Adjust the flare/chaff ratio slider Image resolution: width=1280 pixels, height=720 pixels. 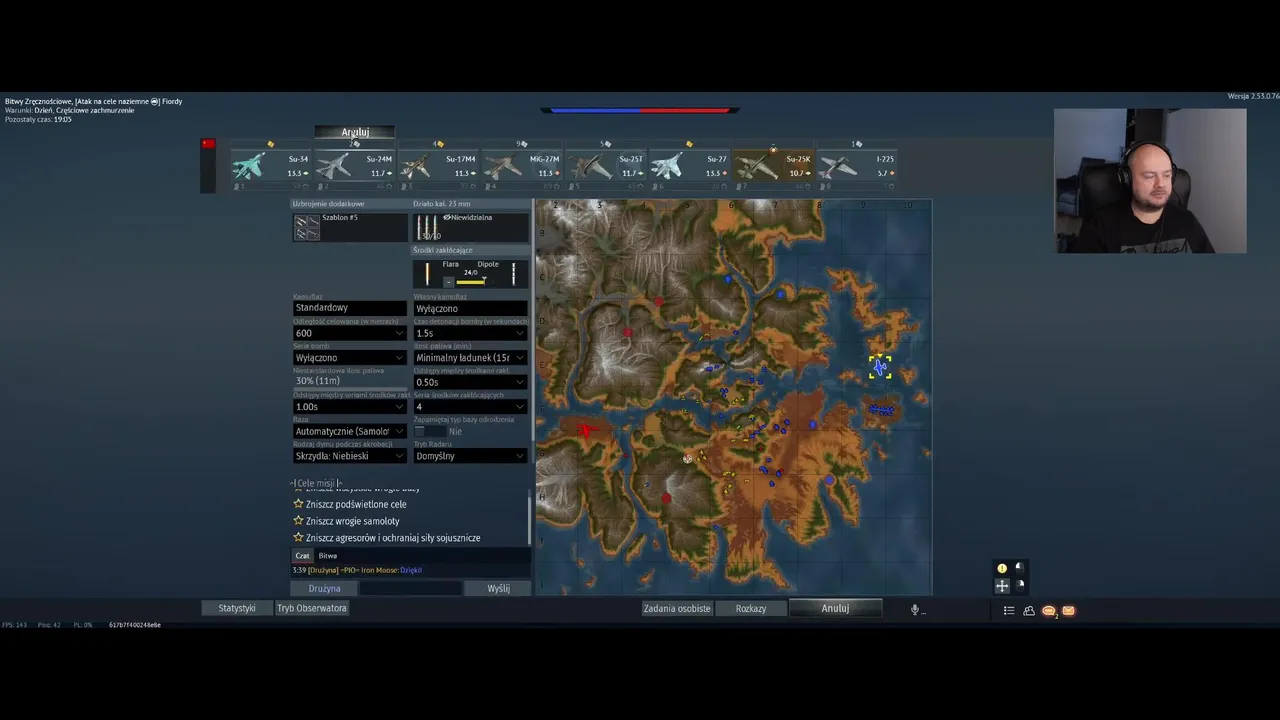point(470,282)
